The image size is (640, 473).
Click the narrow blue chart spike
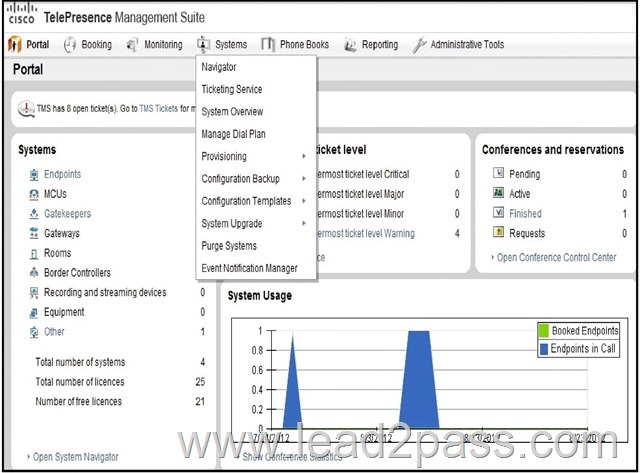pos(293,388)
